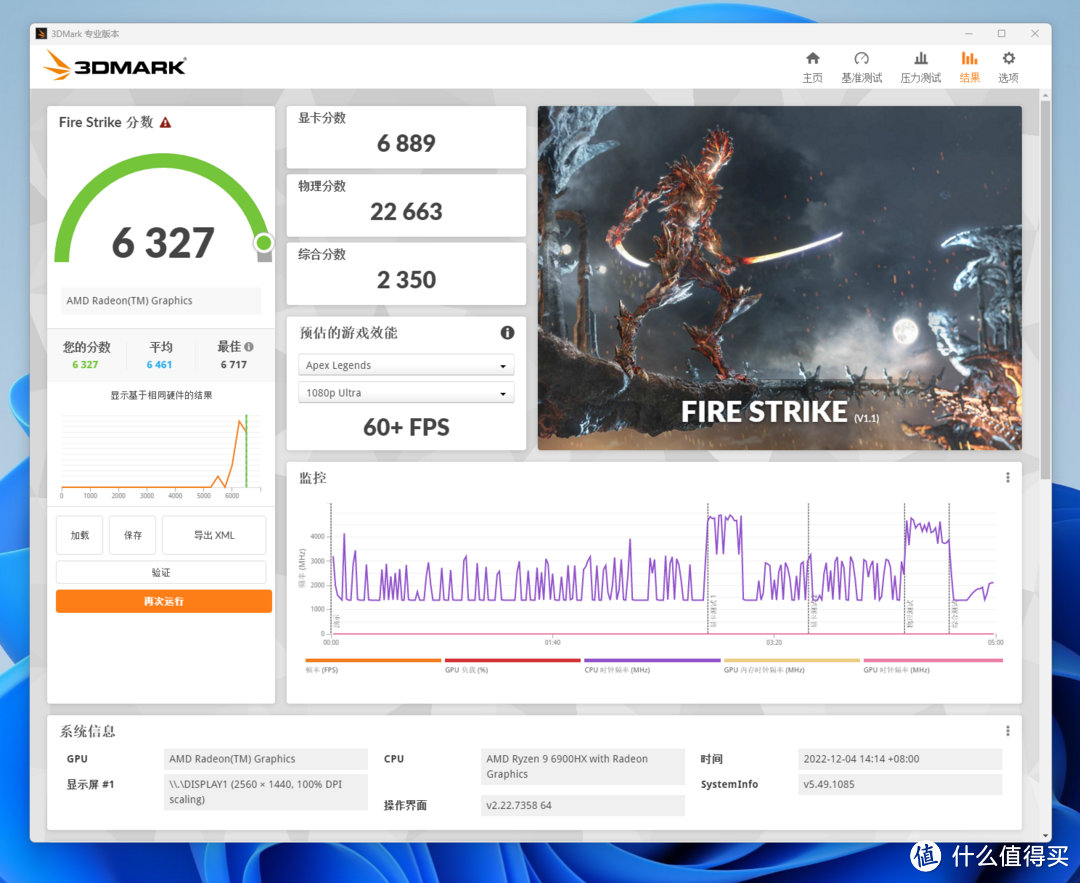
Task: Click the SystemInfo value v5.49.1085
Action: [x=900, y=785]
